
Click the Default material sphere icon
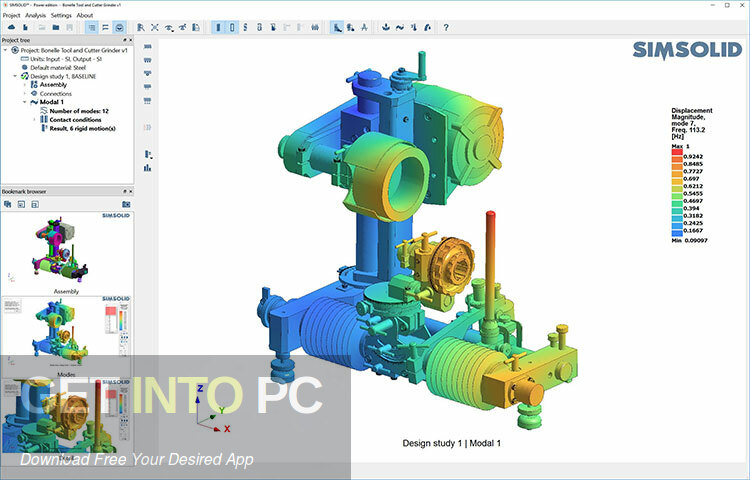[25, 67]
